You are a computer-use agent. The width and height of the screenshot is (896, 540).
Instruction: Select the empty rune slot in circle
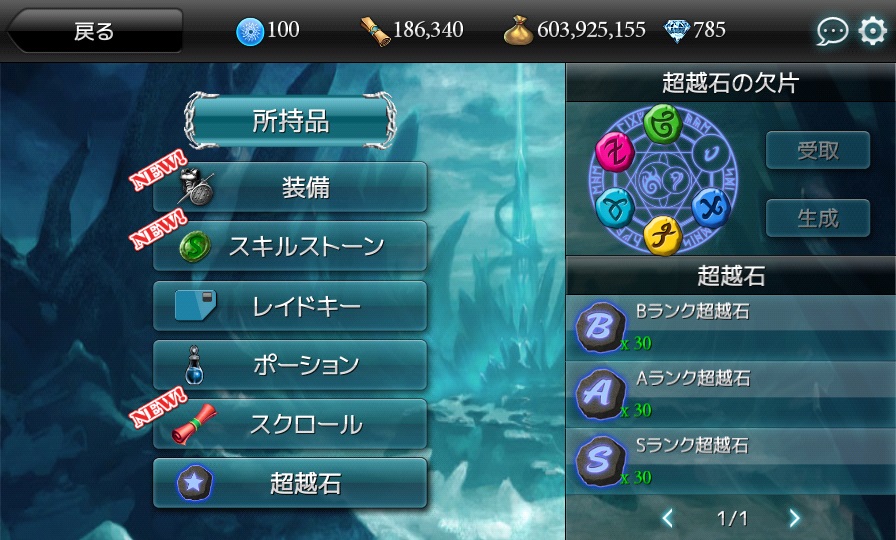pyautogui.click(x=711, y=153)
